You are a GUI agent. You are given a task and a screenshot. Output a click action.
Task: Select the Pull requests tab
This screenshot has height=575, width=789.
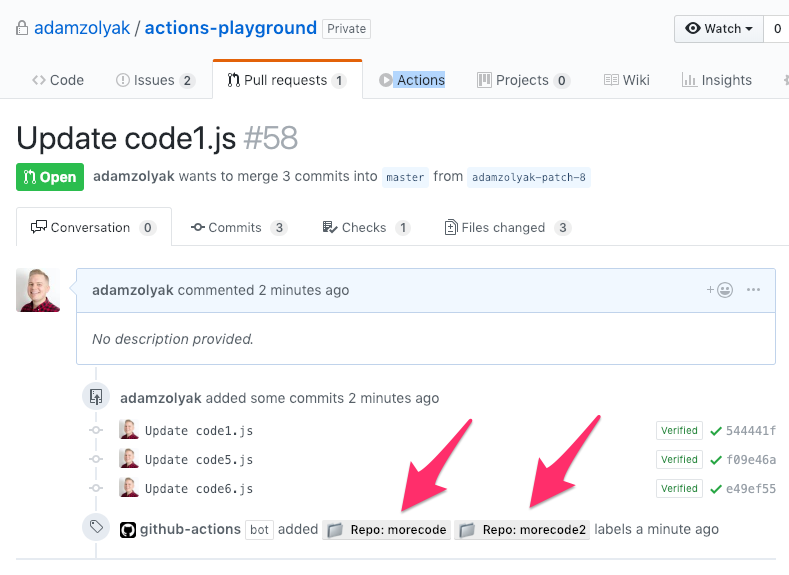click(x=287, y=80)
